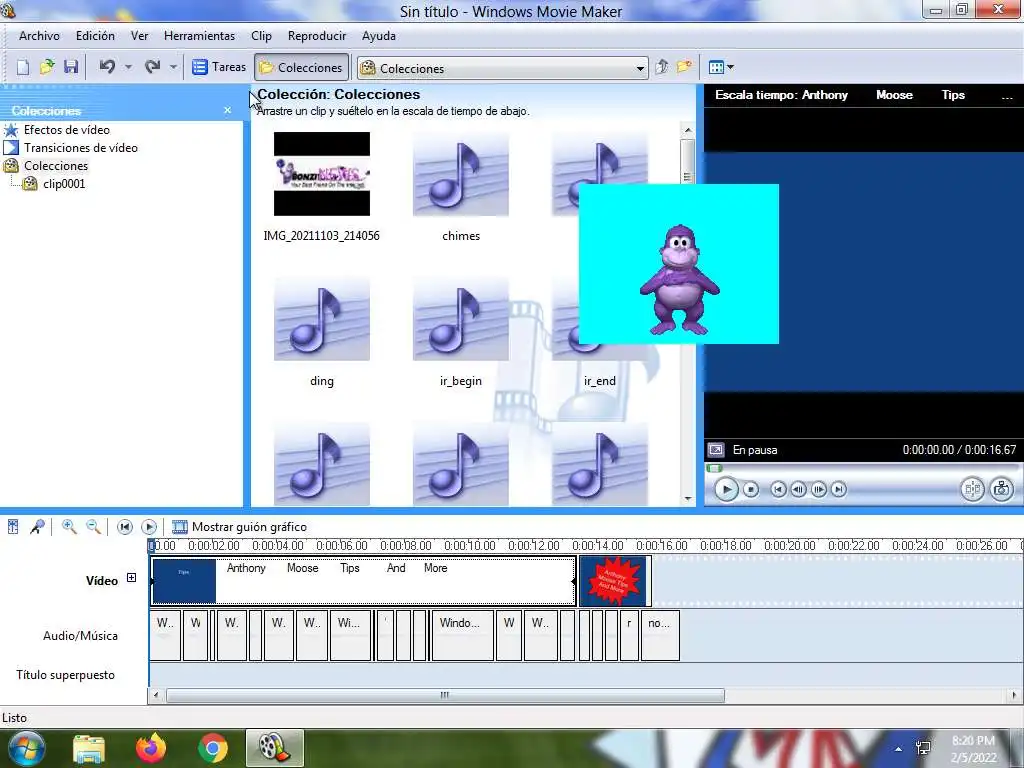Open the Herramientas menu
Image resolution: width=1024 pixels, height=768 pixels.
pos(199,36)
